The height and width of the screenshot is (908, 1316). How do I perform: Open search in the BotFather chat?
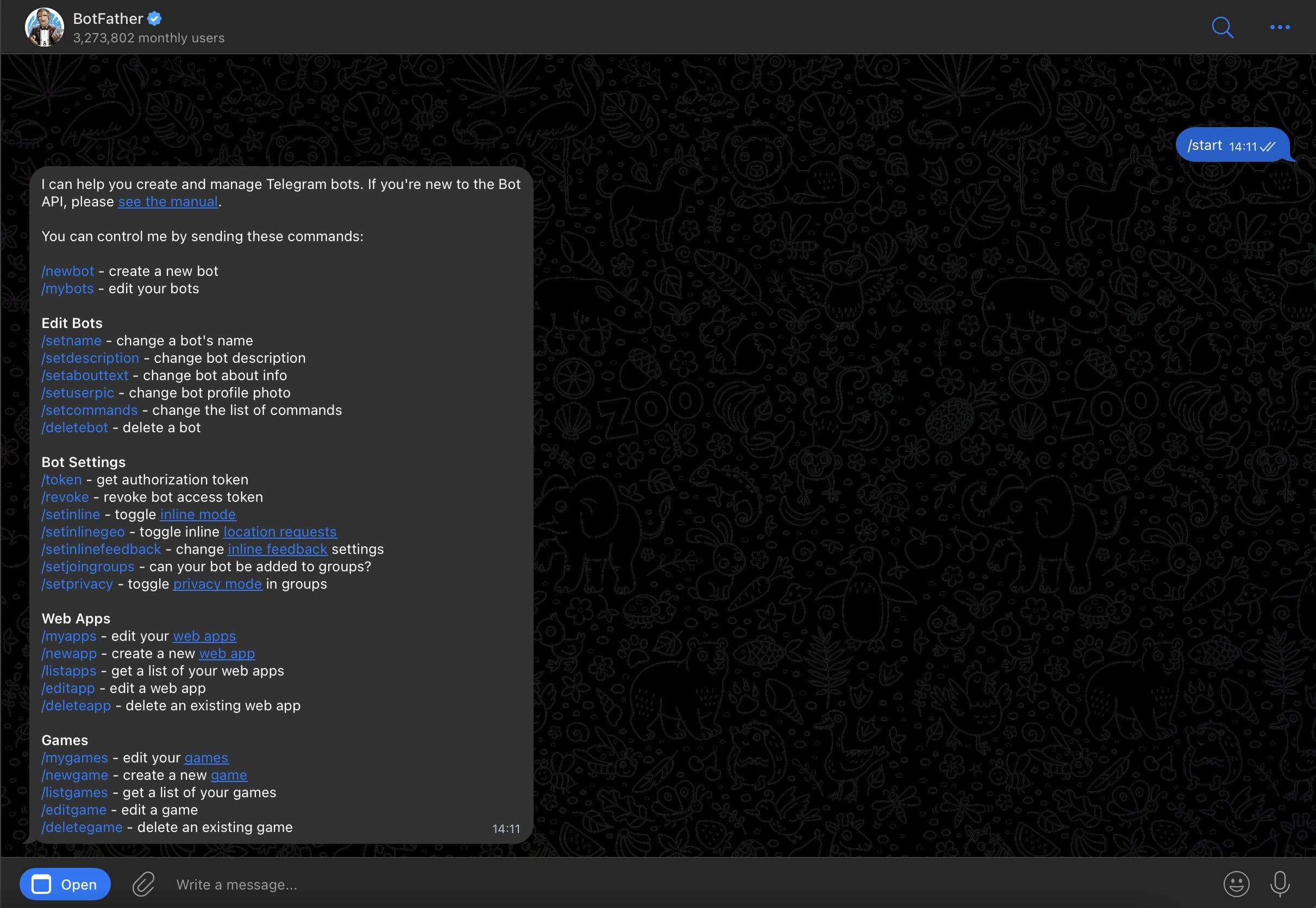1222,27
